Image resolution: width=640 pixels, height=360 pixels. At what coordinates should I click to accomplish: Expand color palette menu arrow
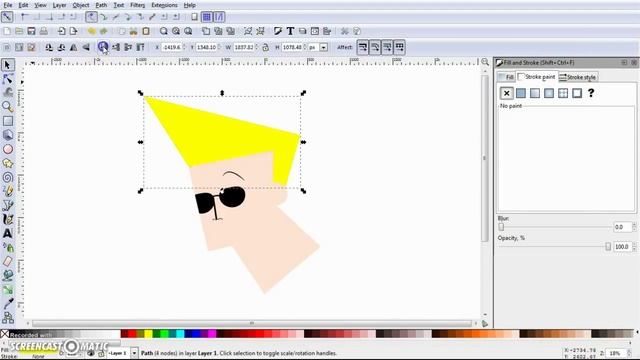(x=637, y=333)
